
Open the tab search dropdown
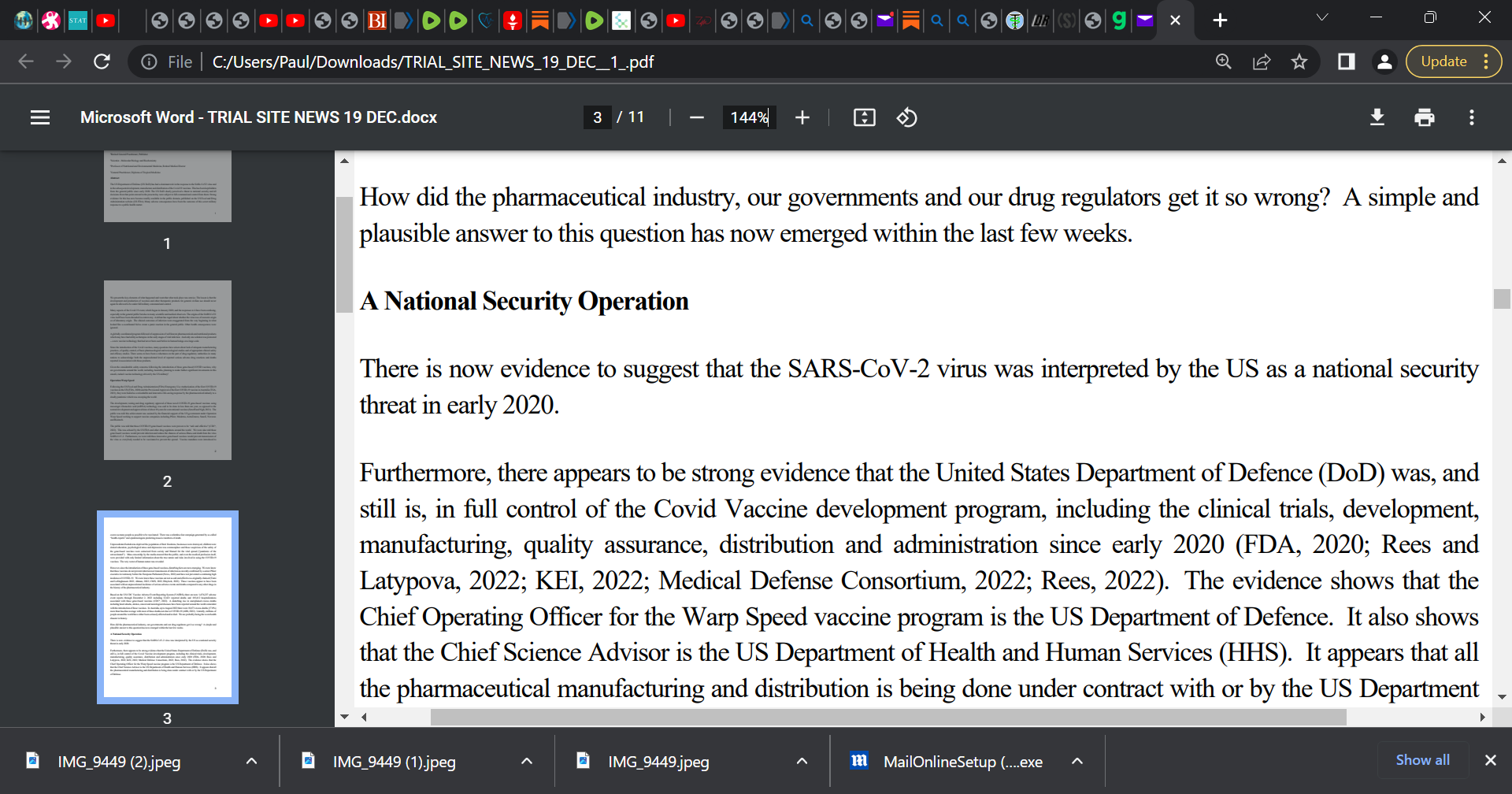1322,17
